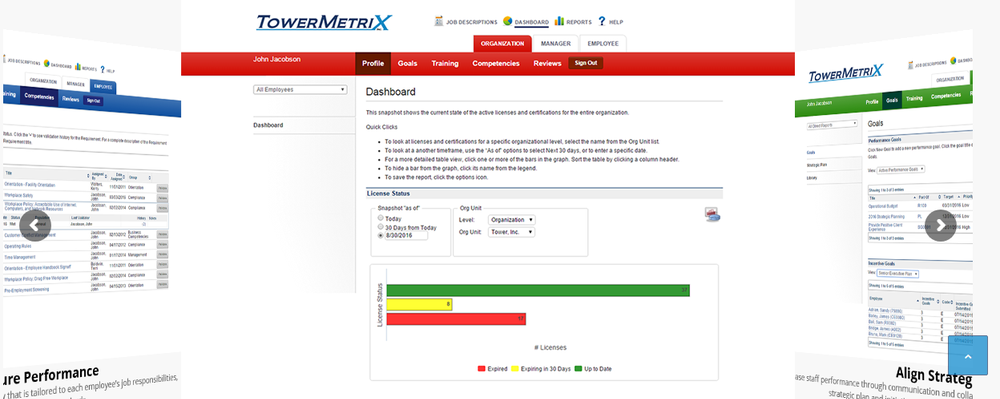Viewport: 1000px width, 399px height.
Task: Select the specific date radio button
Action: [381, 235]
